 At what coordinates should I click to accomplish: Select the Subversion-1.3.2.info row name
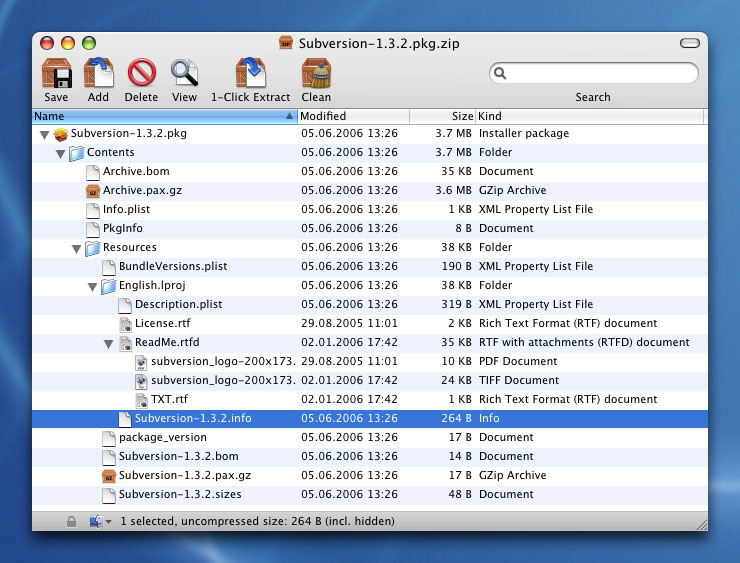(x=193, y=419)
